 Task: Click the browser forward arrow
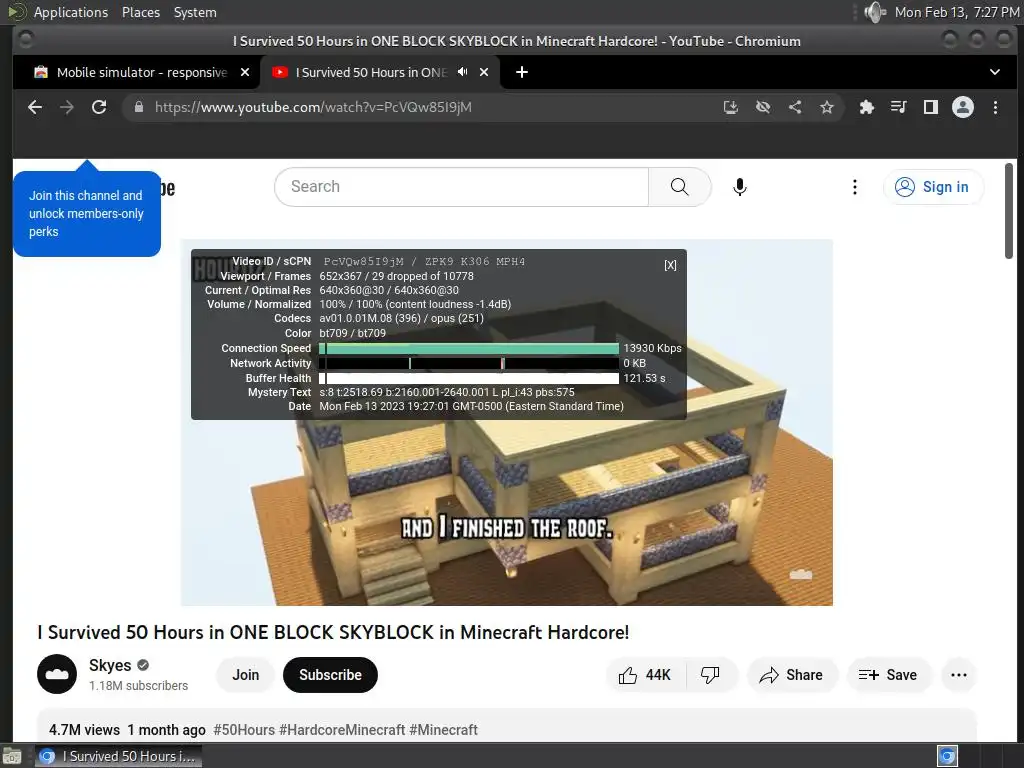[67, 107]
